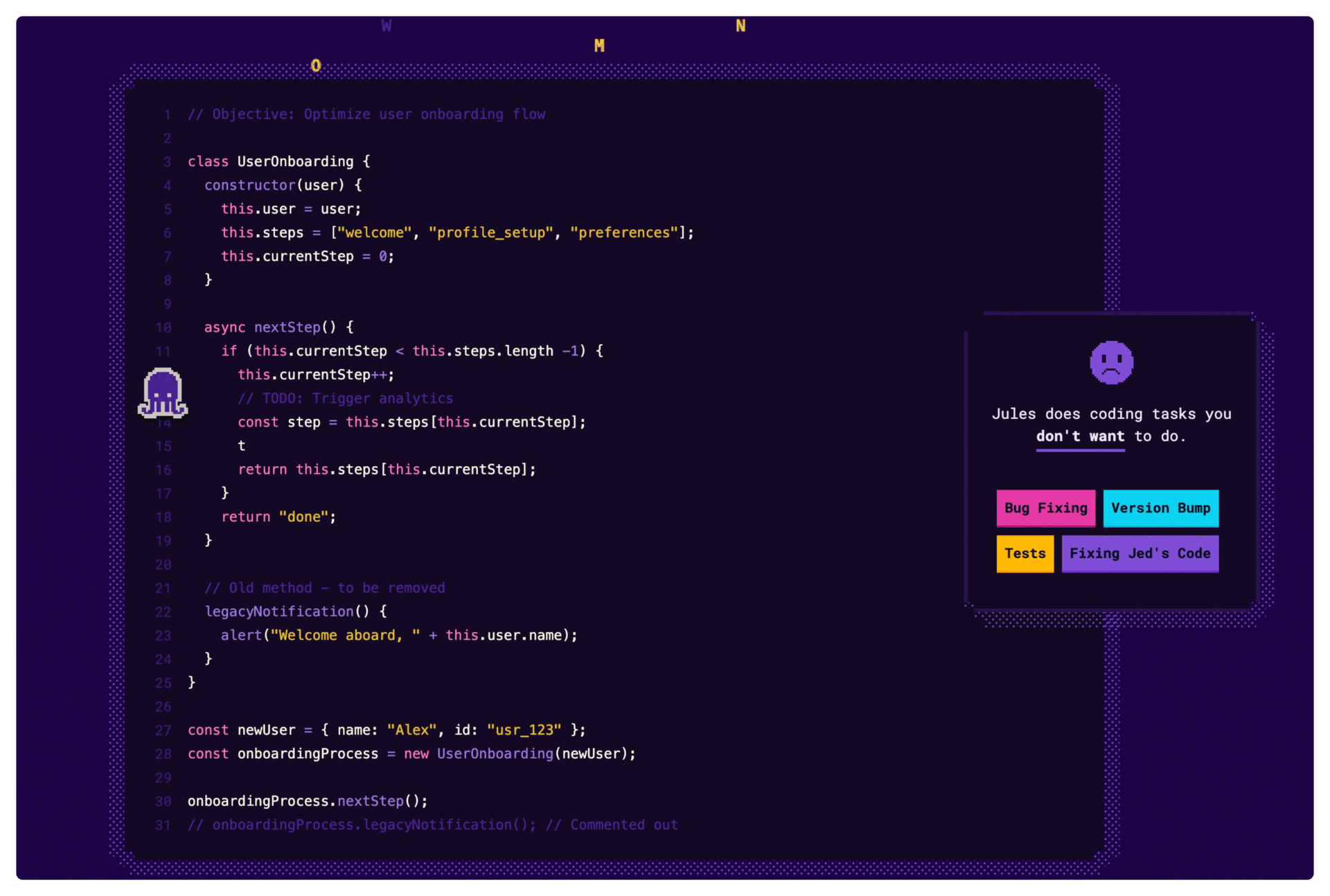Click line number 21 in gutter
The height and width of the screenshot is (896, 1330).
163,588
